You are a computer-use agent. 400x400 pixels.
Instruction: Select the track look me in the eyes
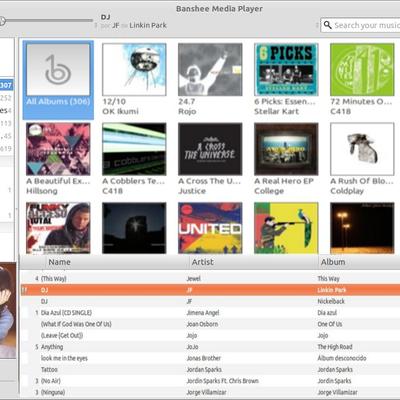(210, 358)
